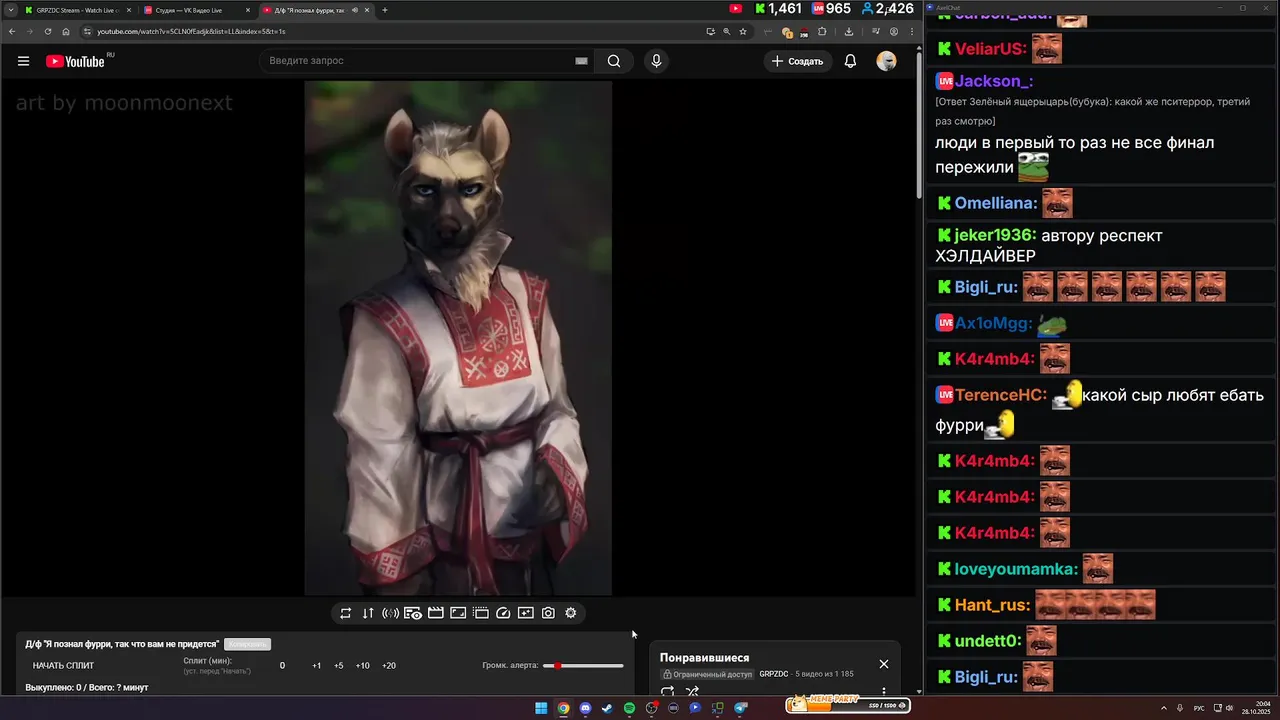The height and width of the screenshot is (720, 1280).
Task: Add +5 minutes to the split
Action: tap(339, 666)
